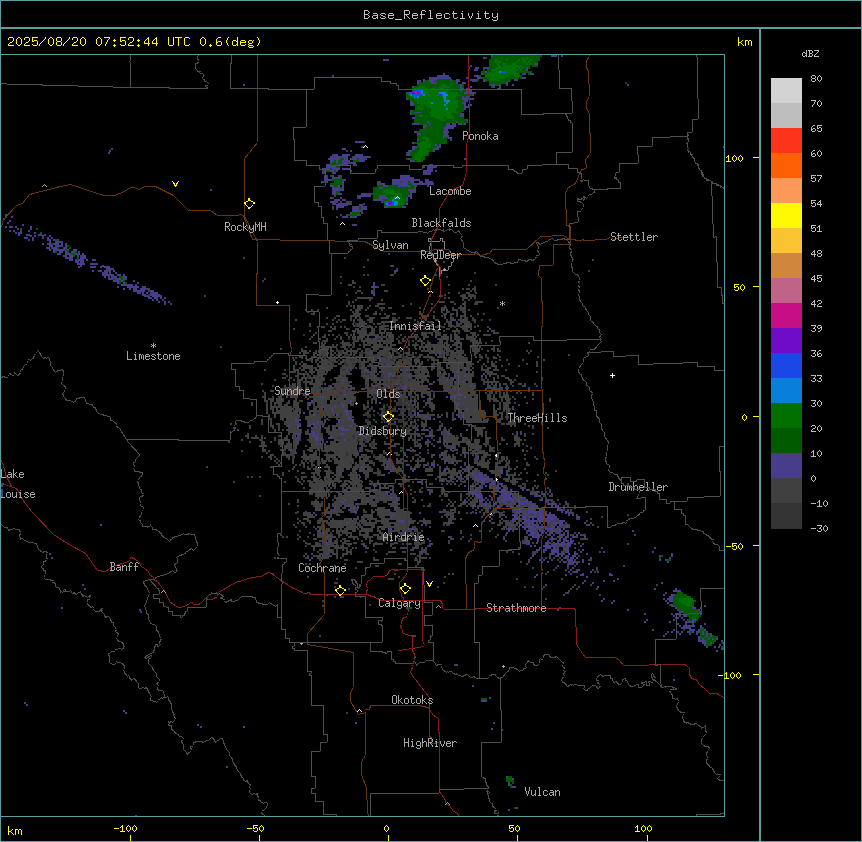Click the Cochrane label
862x842 pixels.
point(322,568)
